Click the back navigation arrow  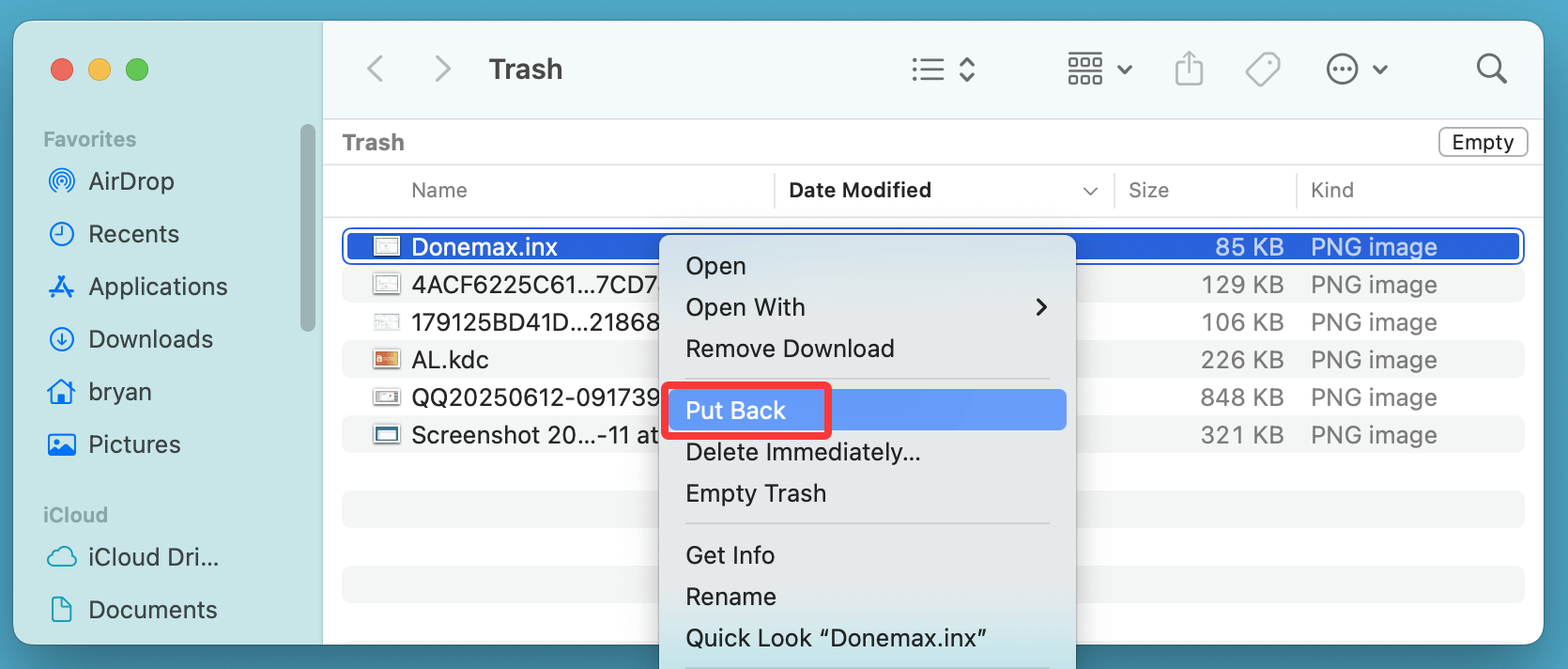[x=376, y=69]
